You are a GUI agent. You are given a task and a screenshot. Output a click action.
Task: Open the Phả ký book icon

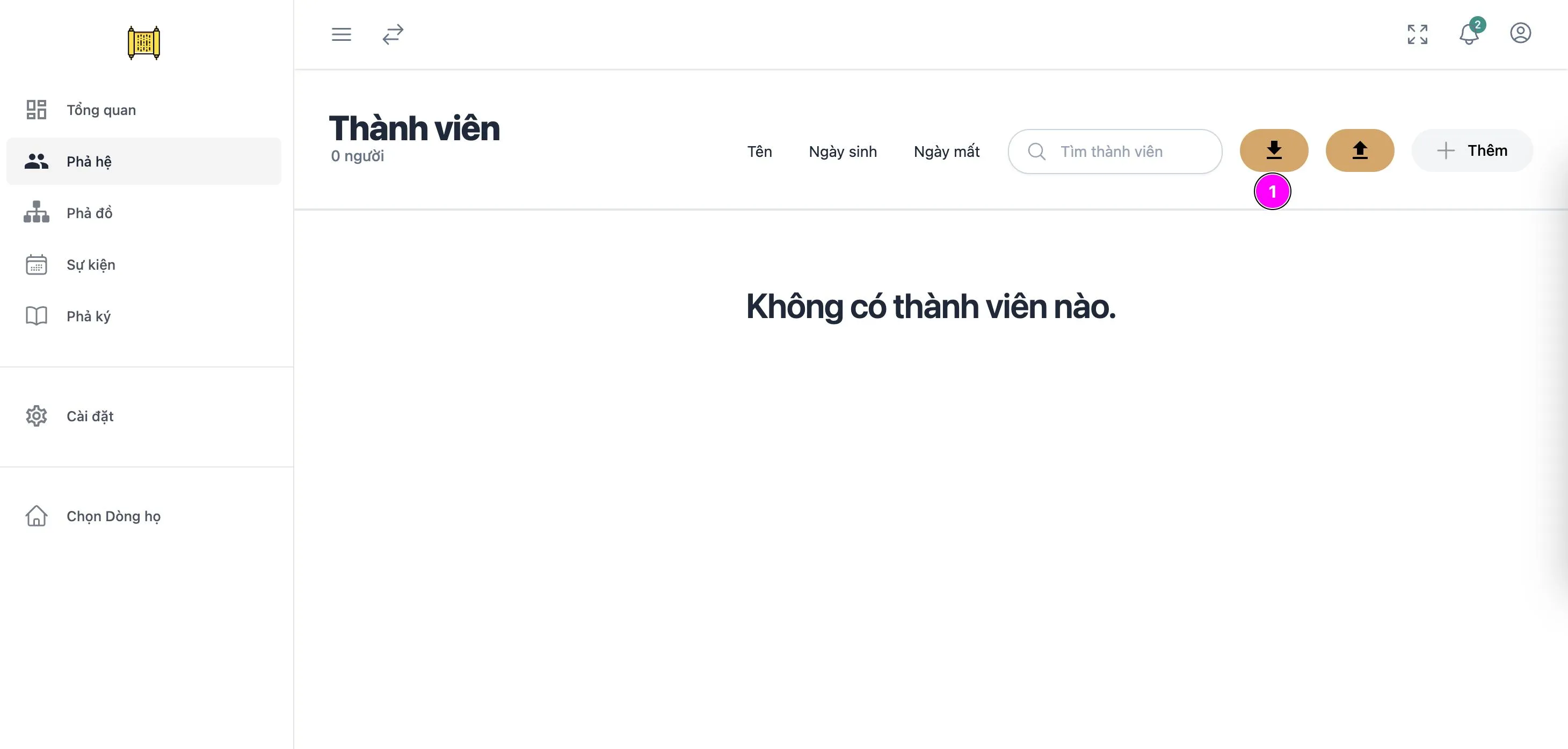[x=36, y=315]
